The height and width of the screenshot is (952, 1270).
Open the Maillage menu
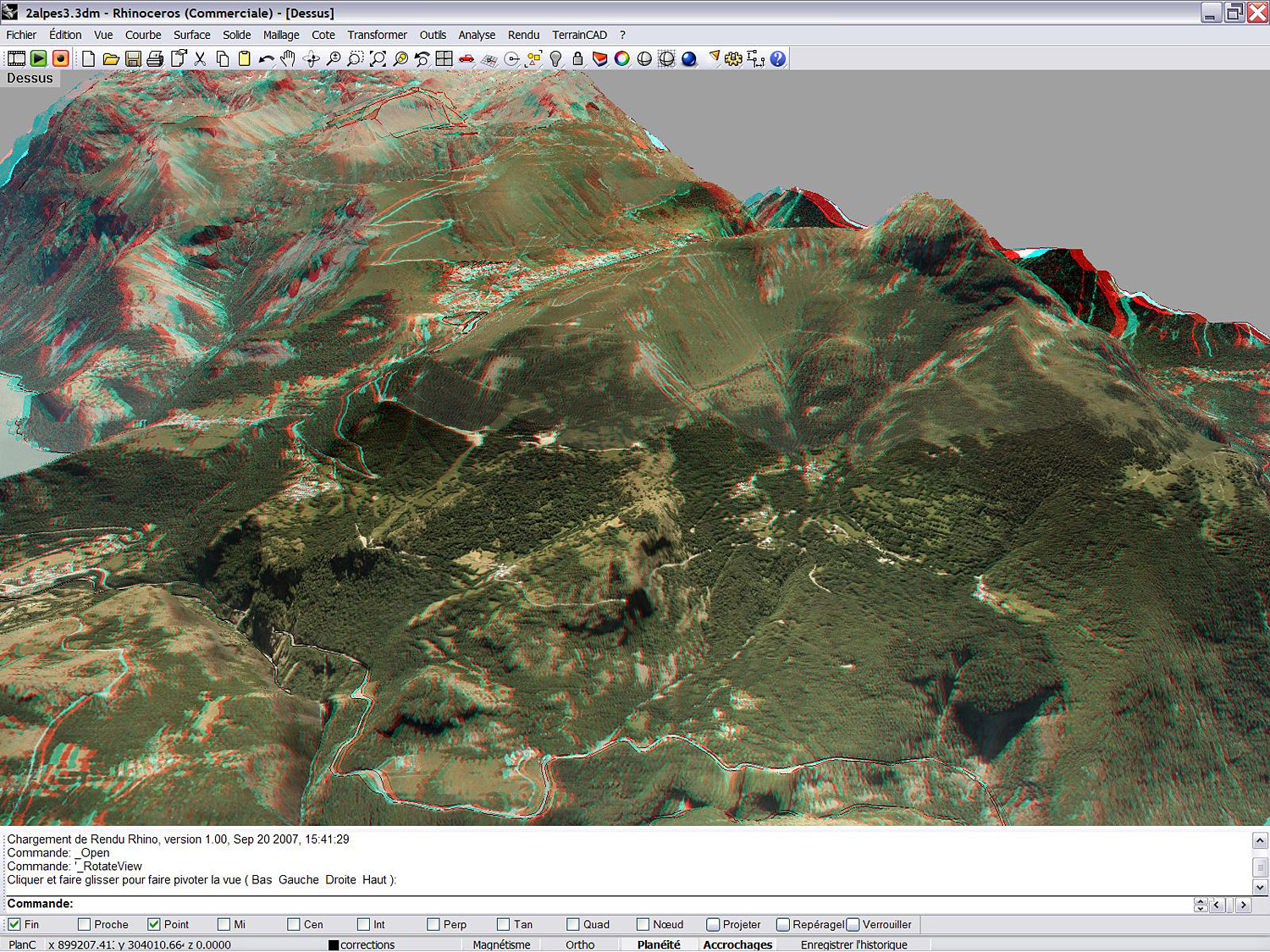(280, 35)
